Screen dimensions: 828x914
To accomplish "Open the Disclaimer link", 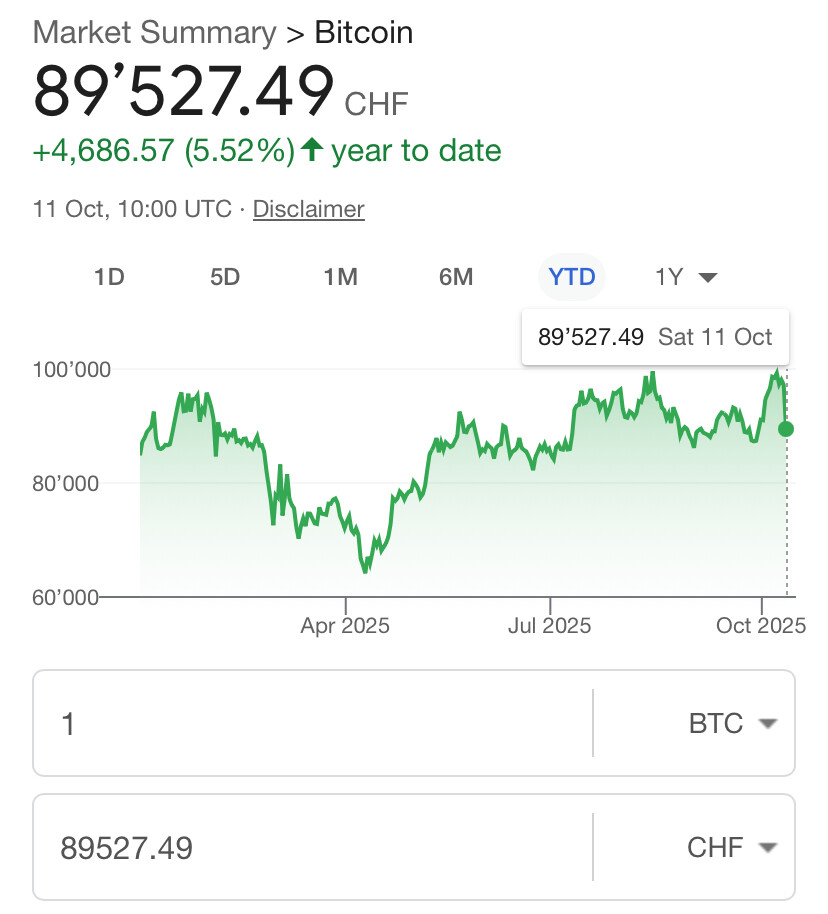I will coord(308,209).
